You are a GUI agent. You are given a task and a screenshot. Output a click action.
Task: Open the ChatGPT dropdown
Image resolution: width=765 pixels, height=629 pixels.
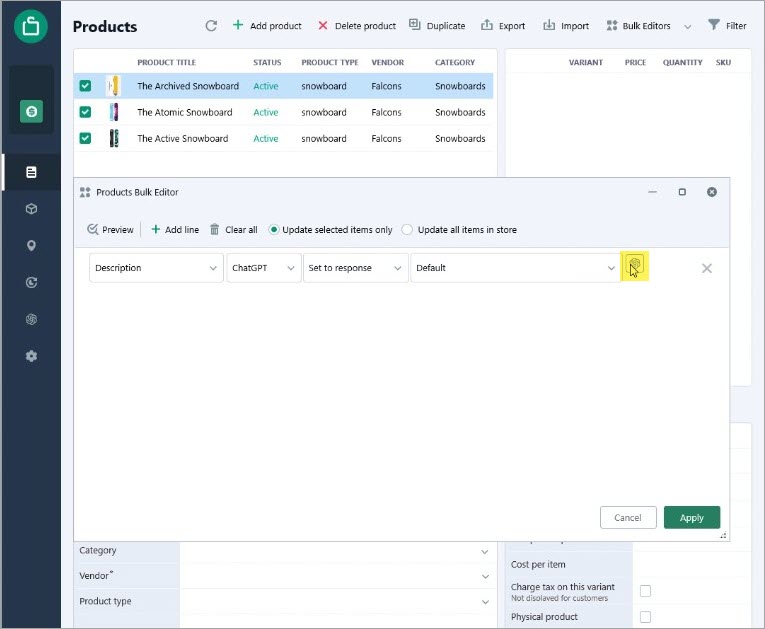263,268
